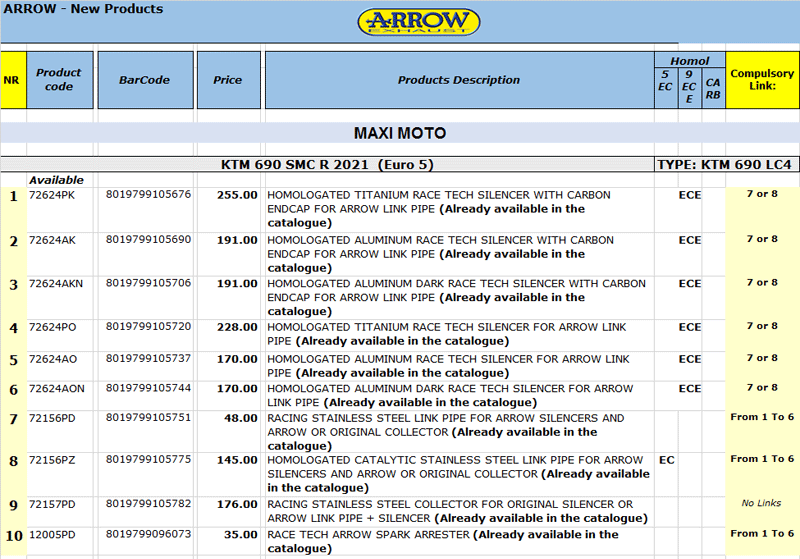Screen dimensions: 800x559
Task: Click row number 10
Action: 14,536
